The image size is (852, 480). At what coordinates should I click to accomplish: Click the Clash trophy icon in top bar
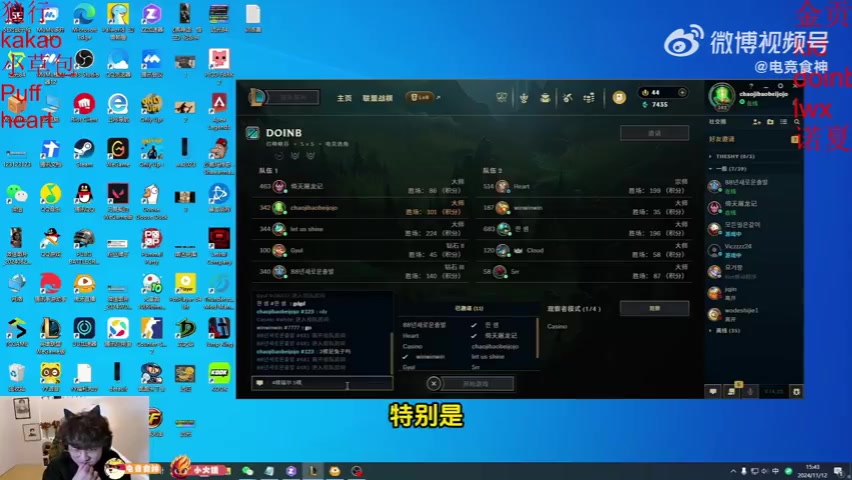pyautogui.click(x=523, y=98)
